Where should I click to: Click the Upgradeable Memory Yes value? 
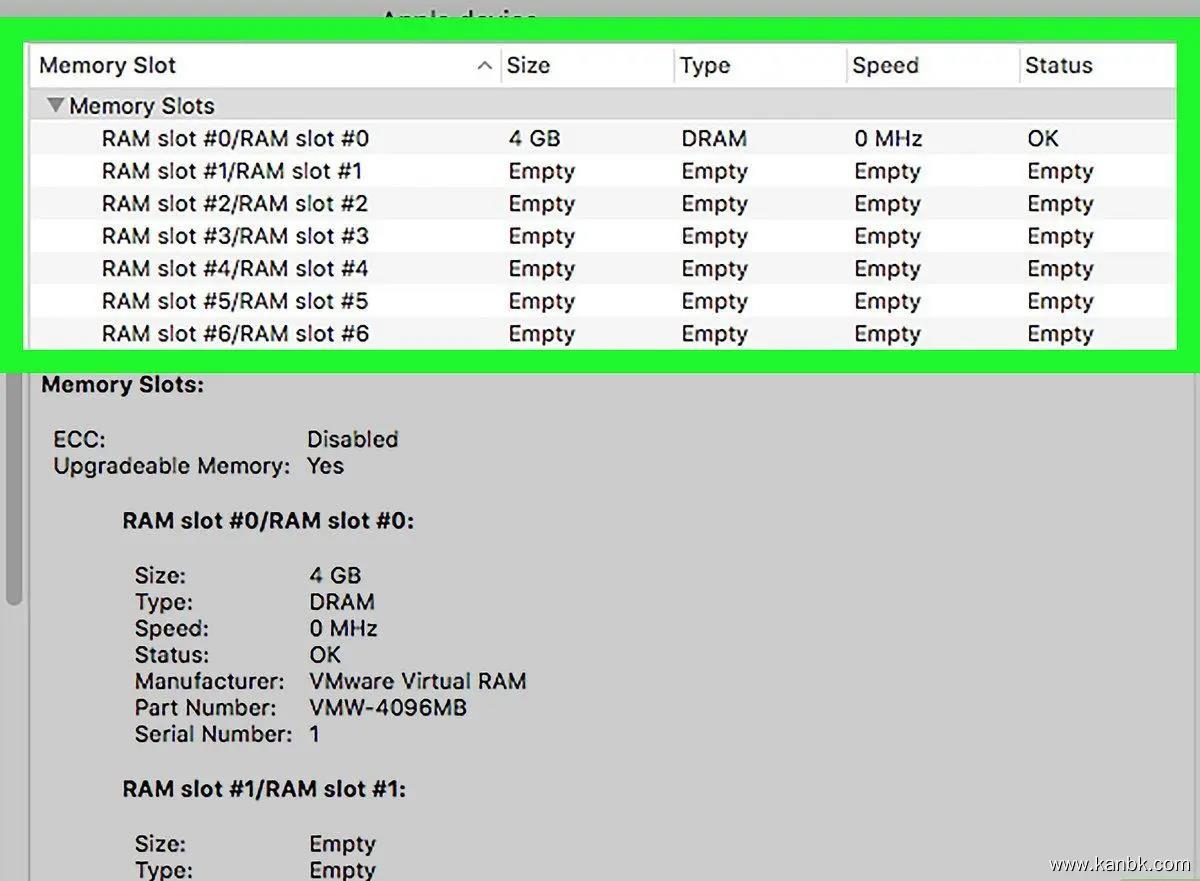(x=325, y=466)
